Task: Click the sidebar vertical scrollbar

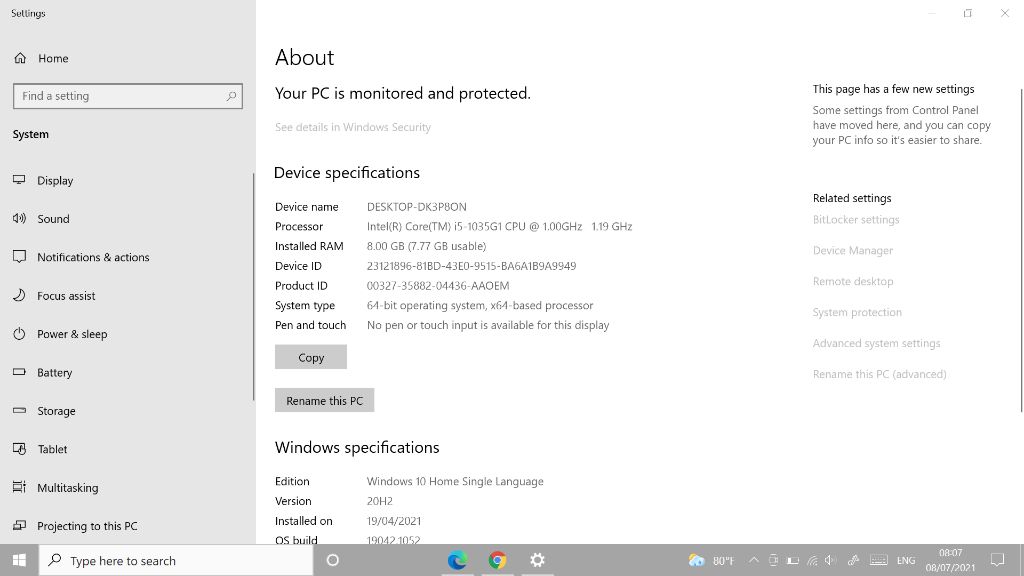Action: click(x=253, y=287)
